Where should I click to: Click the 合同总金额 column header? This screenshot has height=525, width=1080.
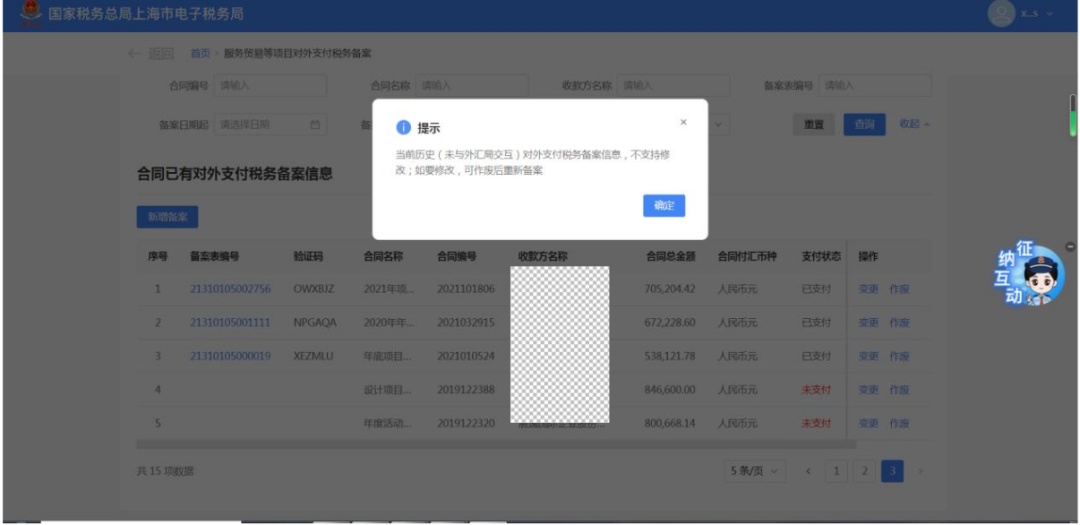click(x=671, y=256)
